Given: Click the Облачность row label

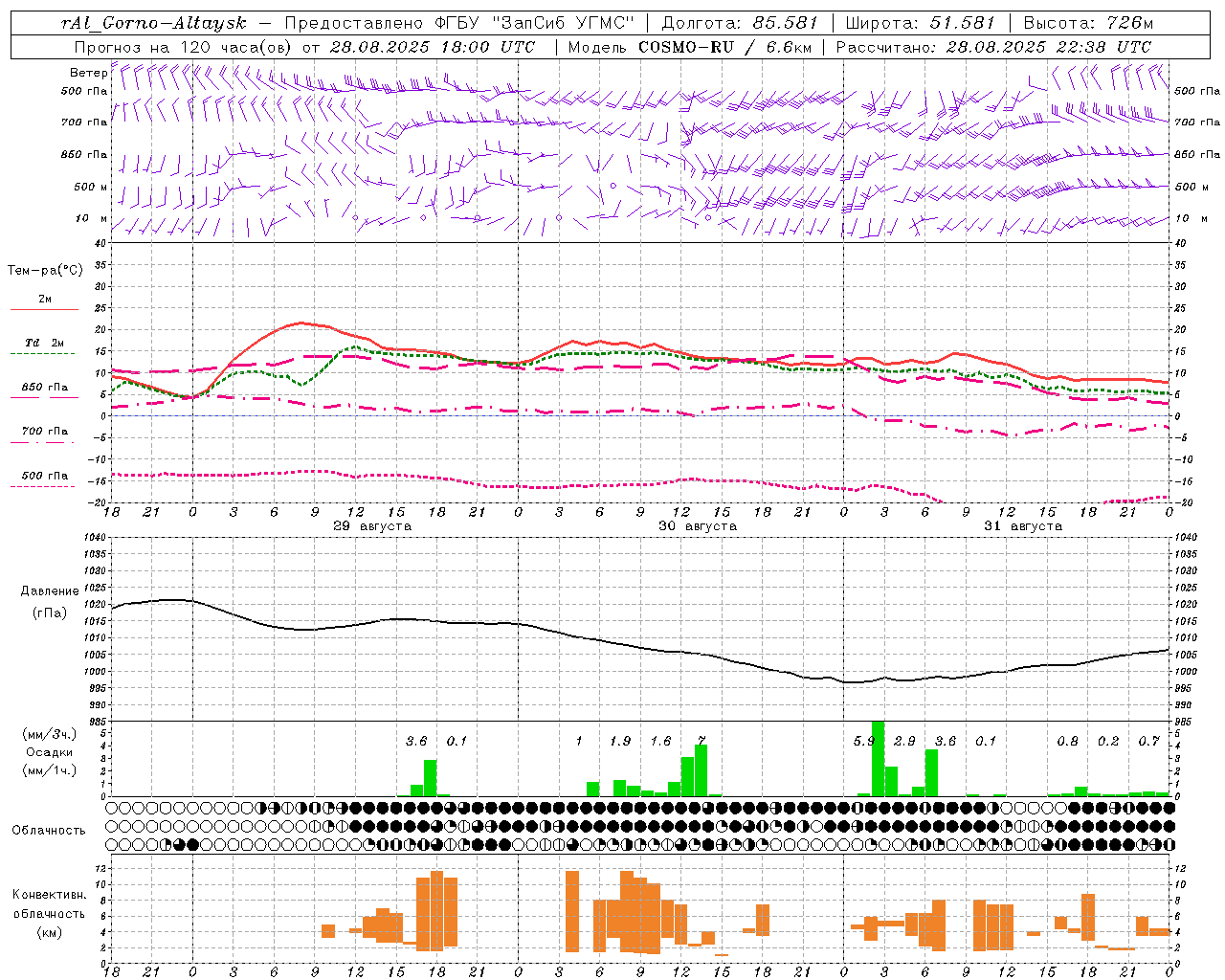Looking at the screenshot, I should click(x=49, y=830).
